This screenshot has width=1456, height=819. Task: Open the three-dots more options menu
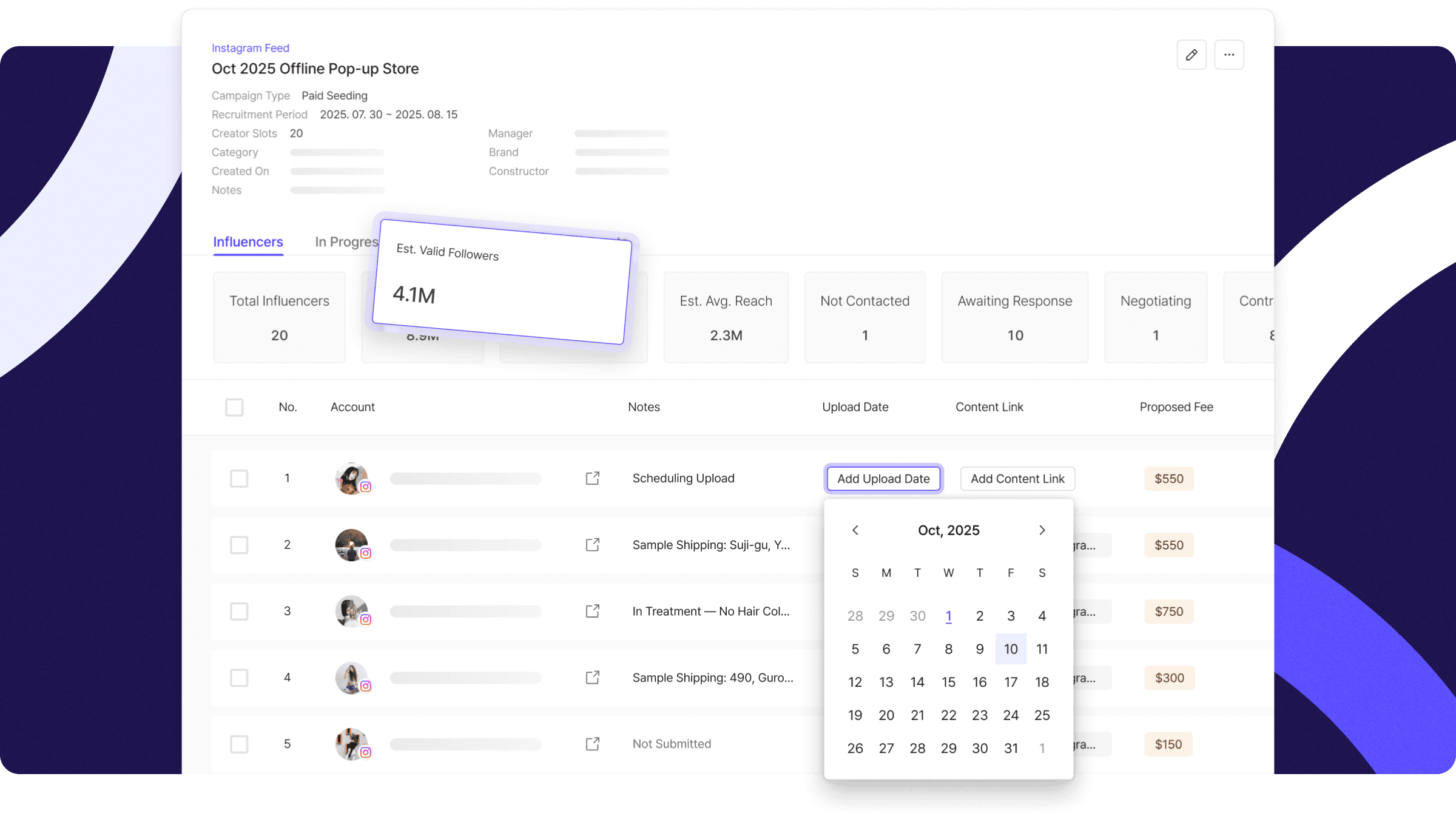pyautogui.click(x=1229, y=55)
